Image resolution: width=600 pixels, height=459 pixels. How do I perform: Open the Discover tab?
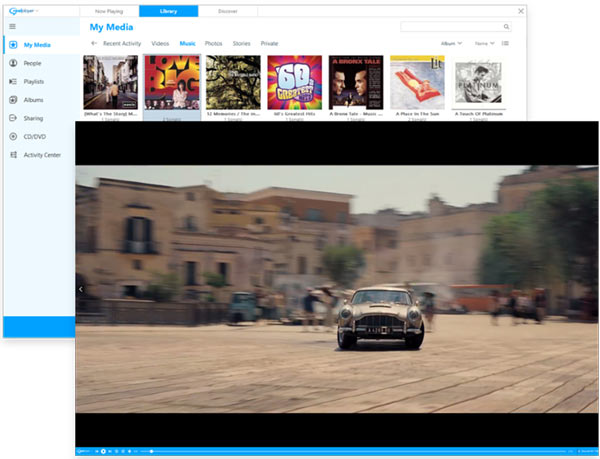pyautogui.click(x=228, y=11)
